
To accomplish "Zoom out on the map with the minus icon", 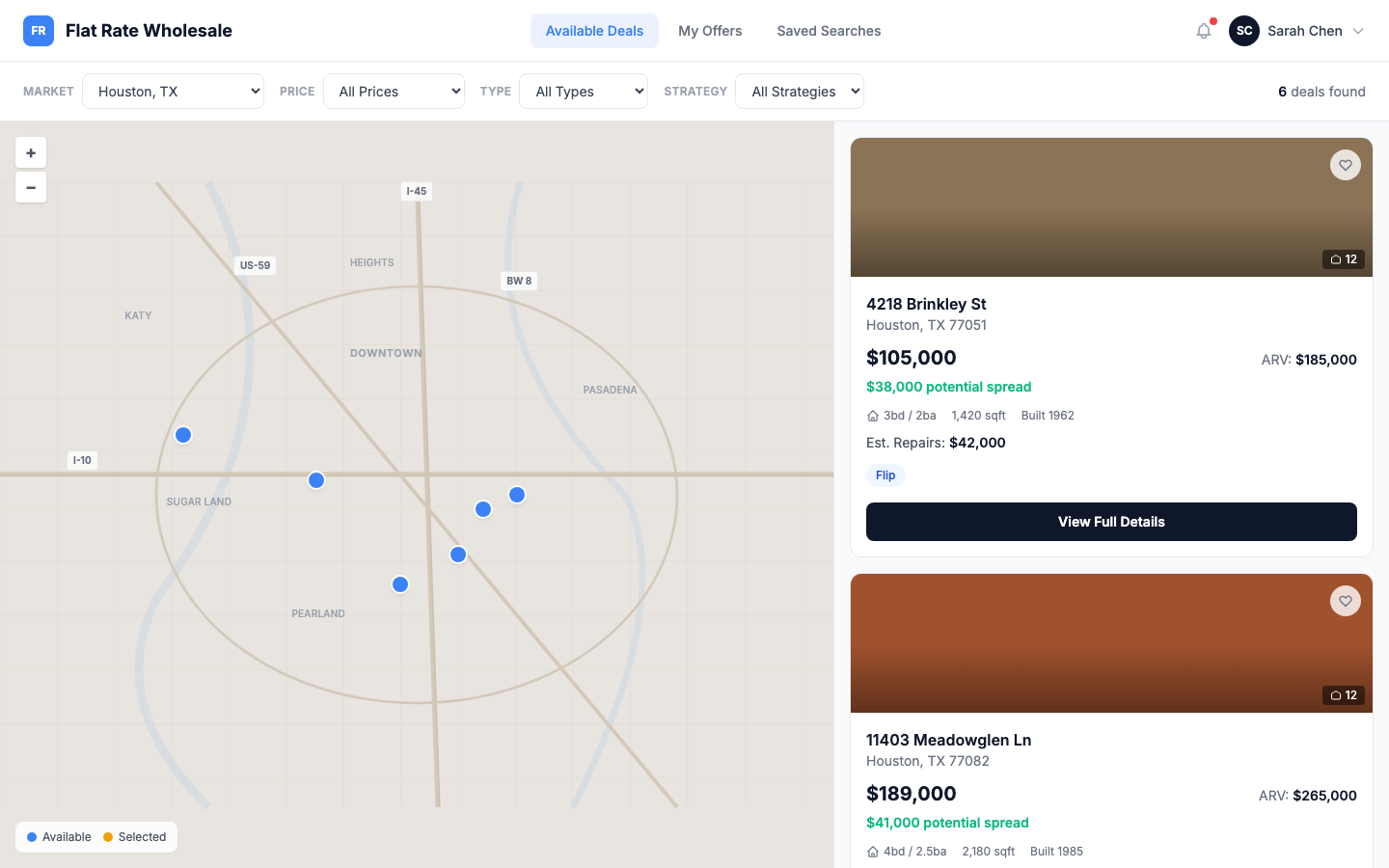I will point(30,187).
